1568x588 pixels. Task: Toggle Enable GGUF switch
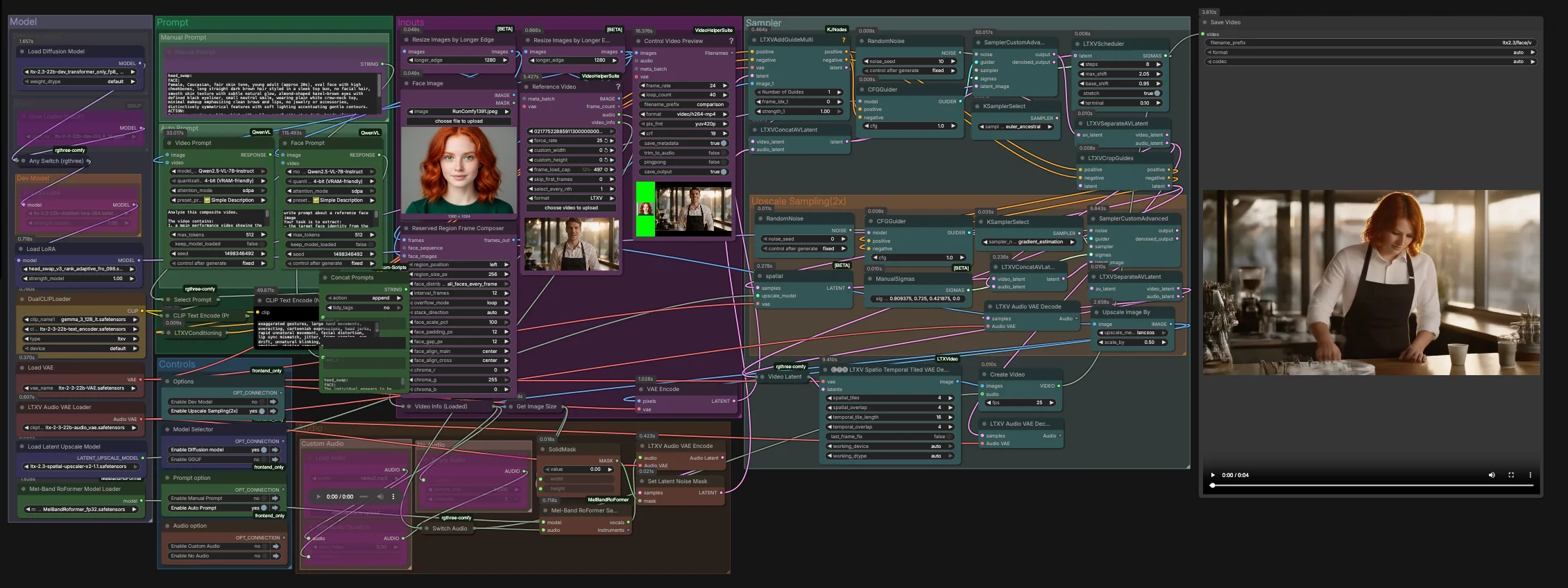pos(264,460)
